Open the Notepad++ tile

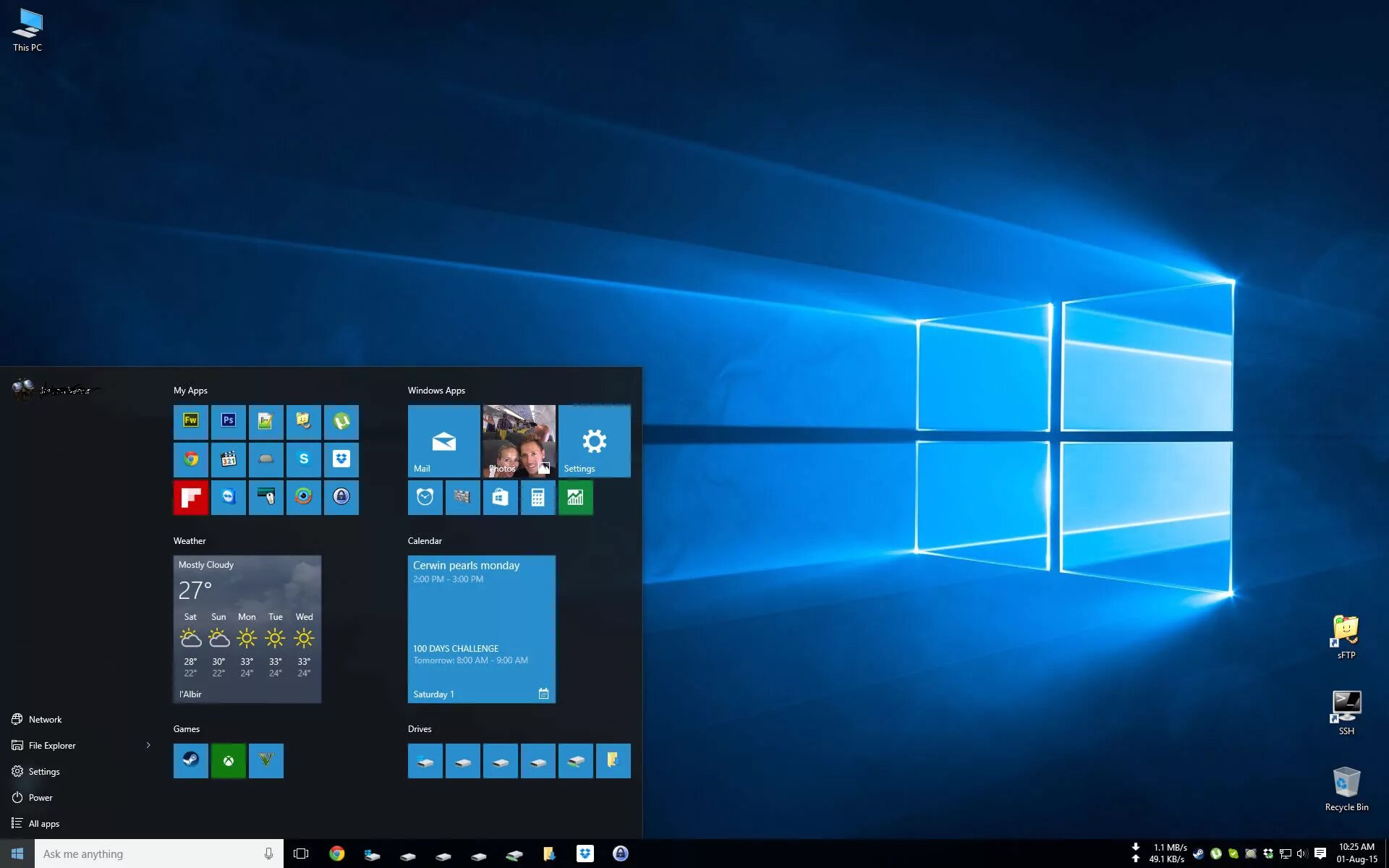coord(266,422)
